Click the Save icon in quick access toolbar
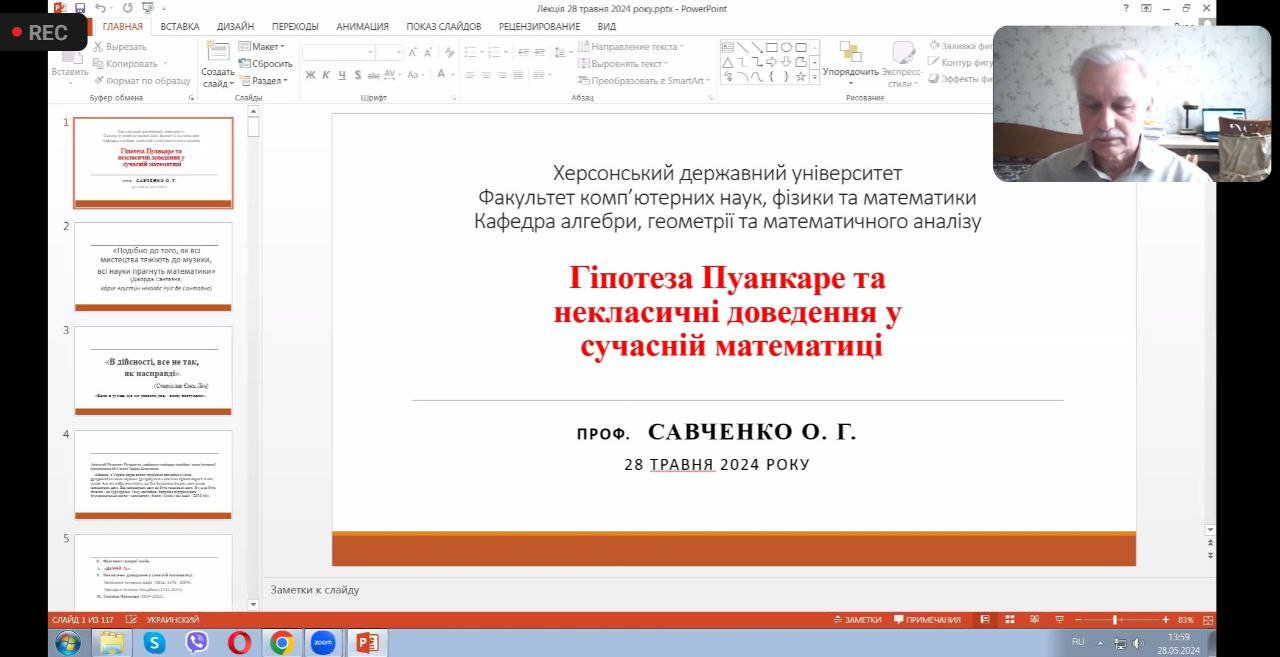Viewport: 1280px width, 657px height. coord(80,8)
